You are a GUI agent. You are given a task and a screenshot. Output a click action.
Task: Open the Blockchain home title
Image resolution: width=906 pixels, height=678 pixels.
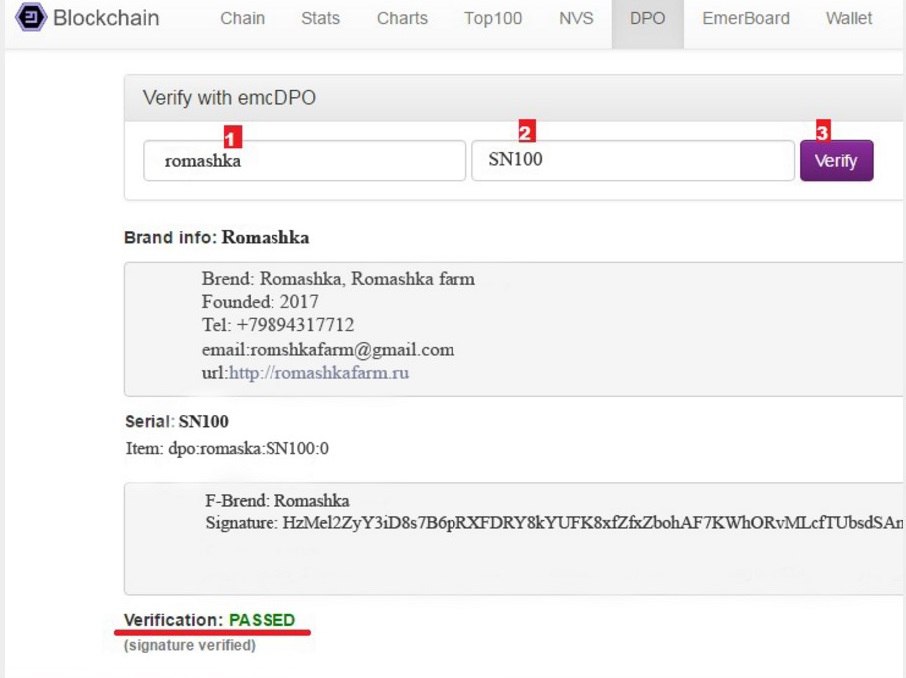pos(106,18)
